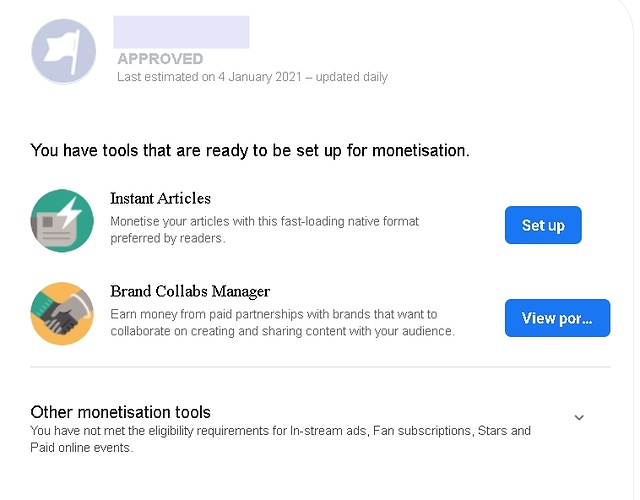
Task: Click the divider above Other monetisation tools
Action: [x=320, y=367]
